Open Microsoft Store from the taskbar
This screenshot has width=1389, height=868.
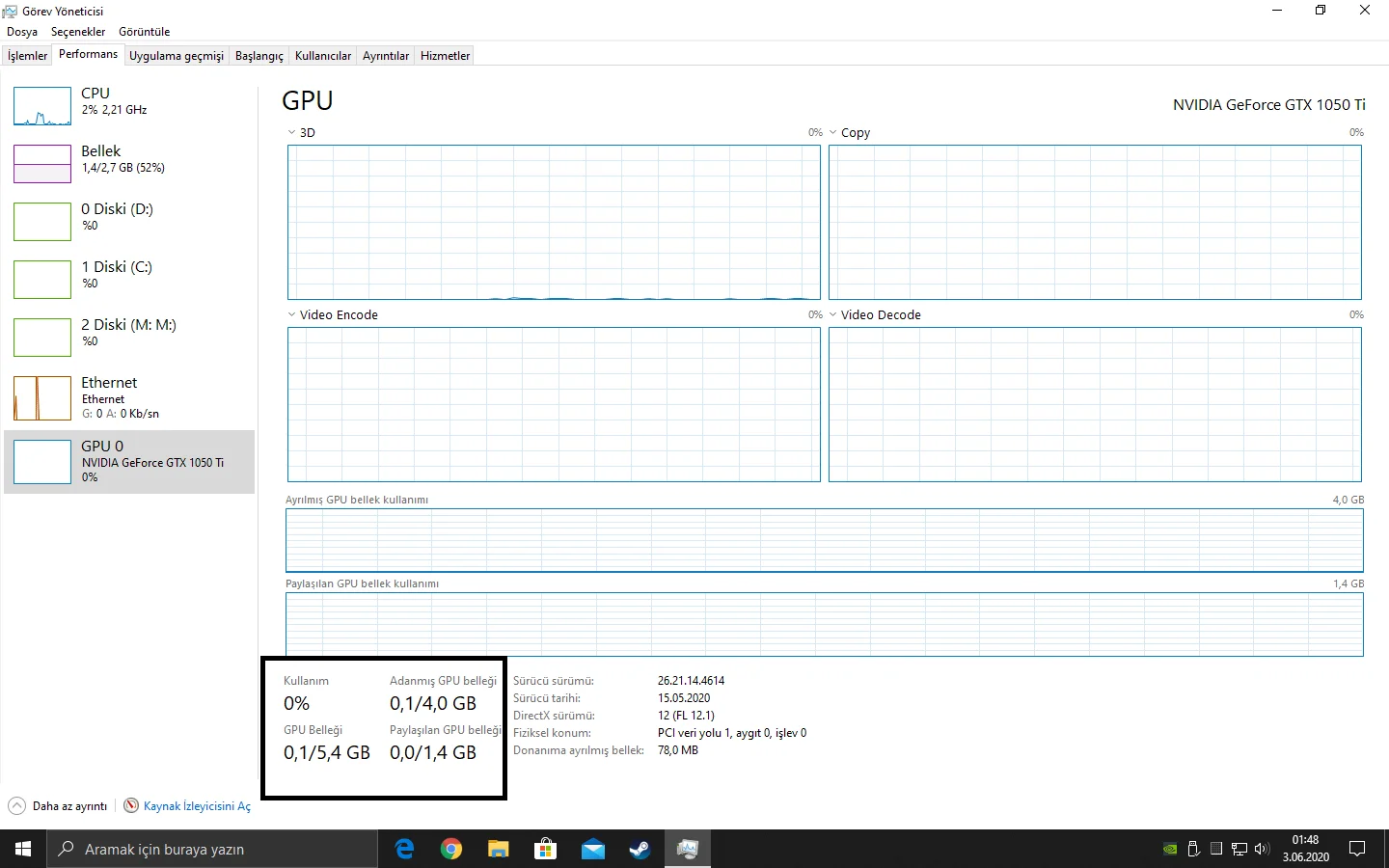click(545, 849)
